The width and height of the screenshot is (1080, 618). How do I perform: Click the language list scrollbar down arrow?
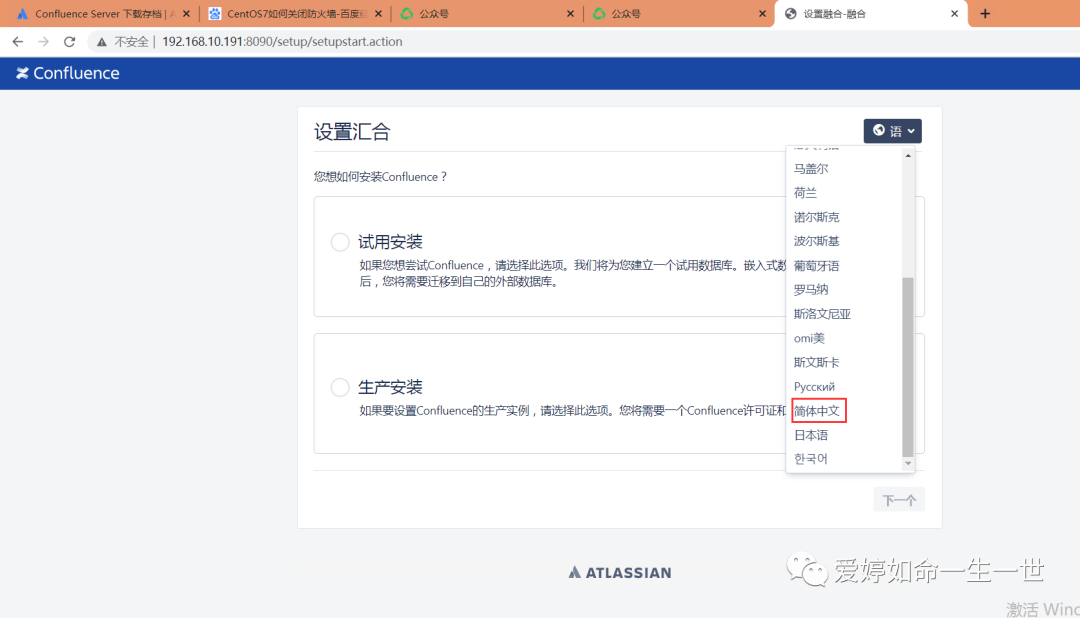[908, 463]
